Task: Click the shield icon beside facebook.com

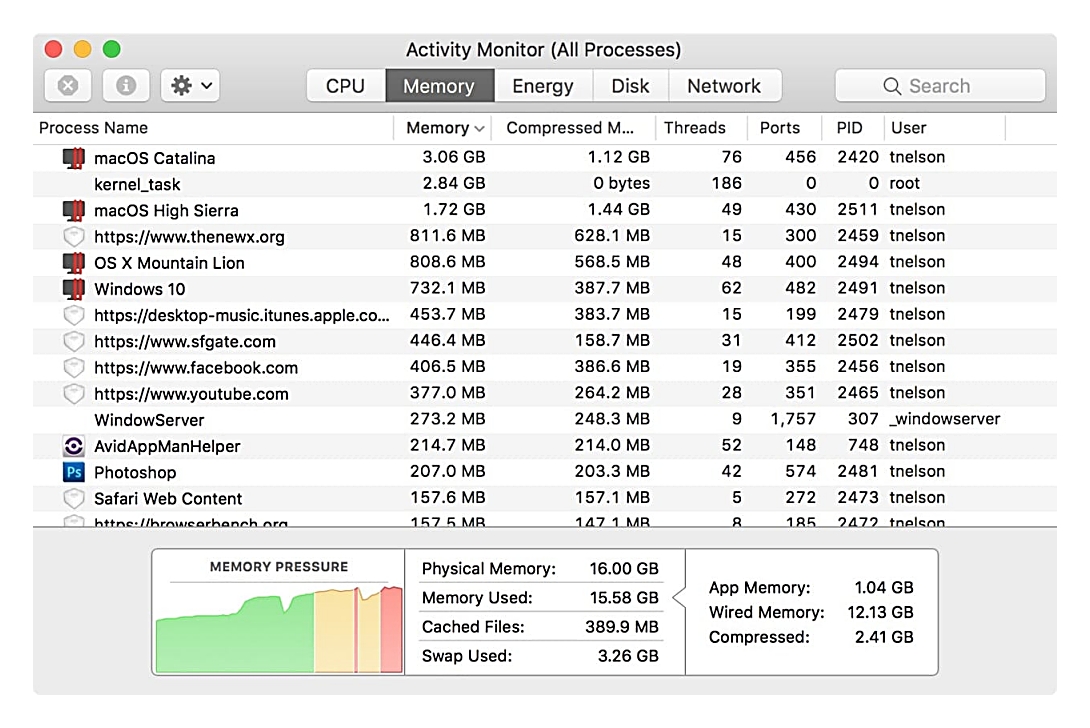Action: pyautogui.click(x=74, y=367)
